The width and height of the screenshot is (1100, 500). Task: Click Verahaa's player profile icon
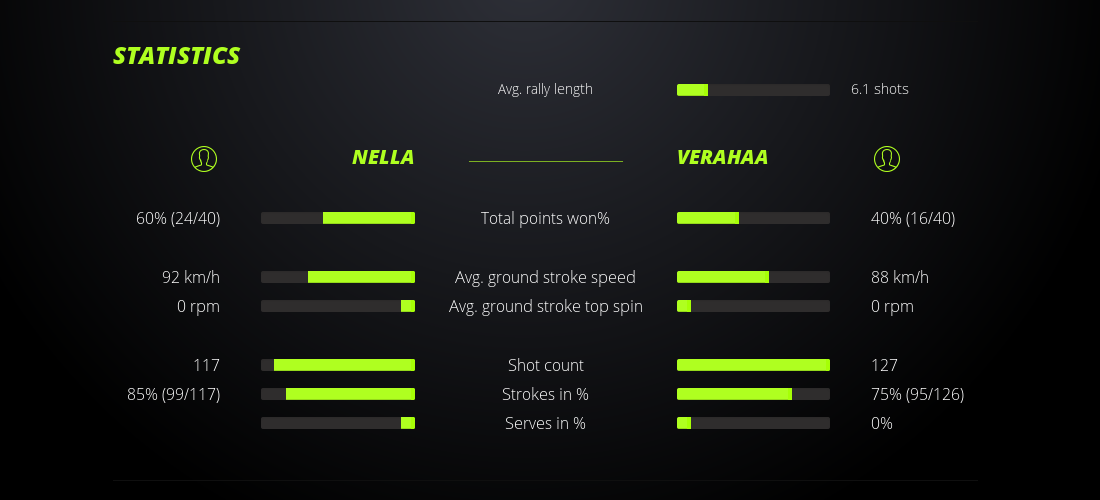(887, 158)
